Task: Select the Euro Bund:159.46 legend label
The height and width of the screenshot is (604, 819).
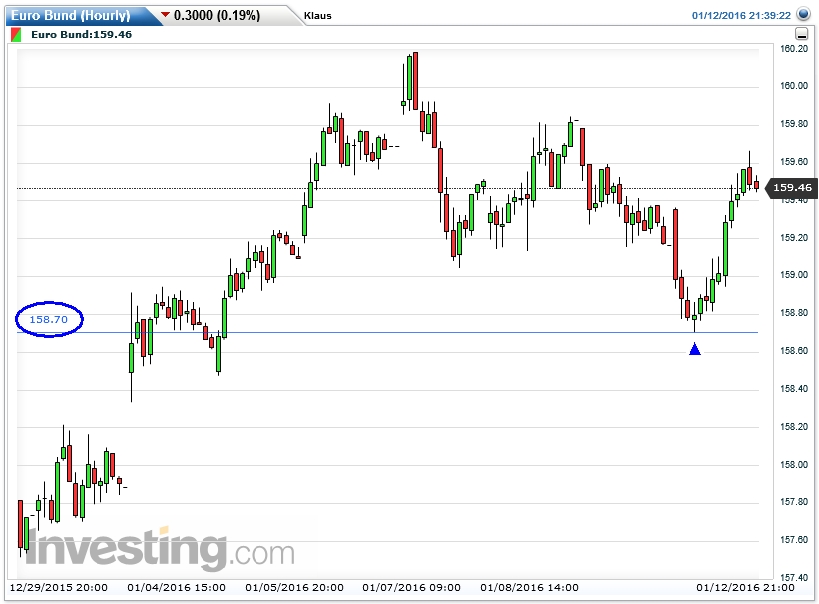Action: [82, 34]
